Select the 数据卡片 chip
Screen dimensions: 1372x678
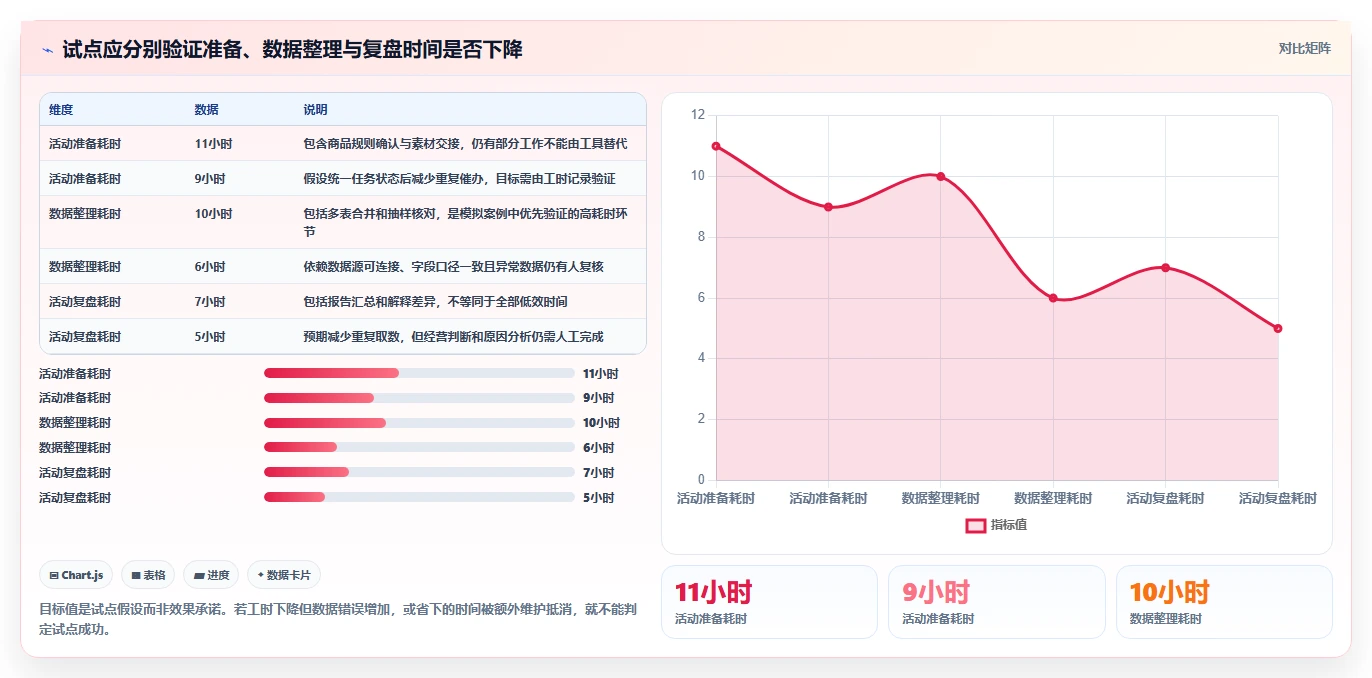click(x=284, y=575)
